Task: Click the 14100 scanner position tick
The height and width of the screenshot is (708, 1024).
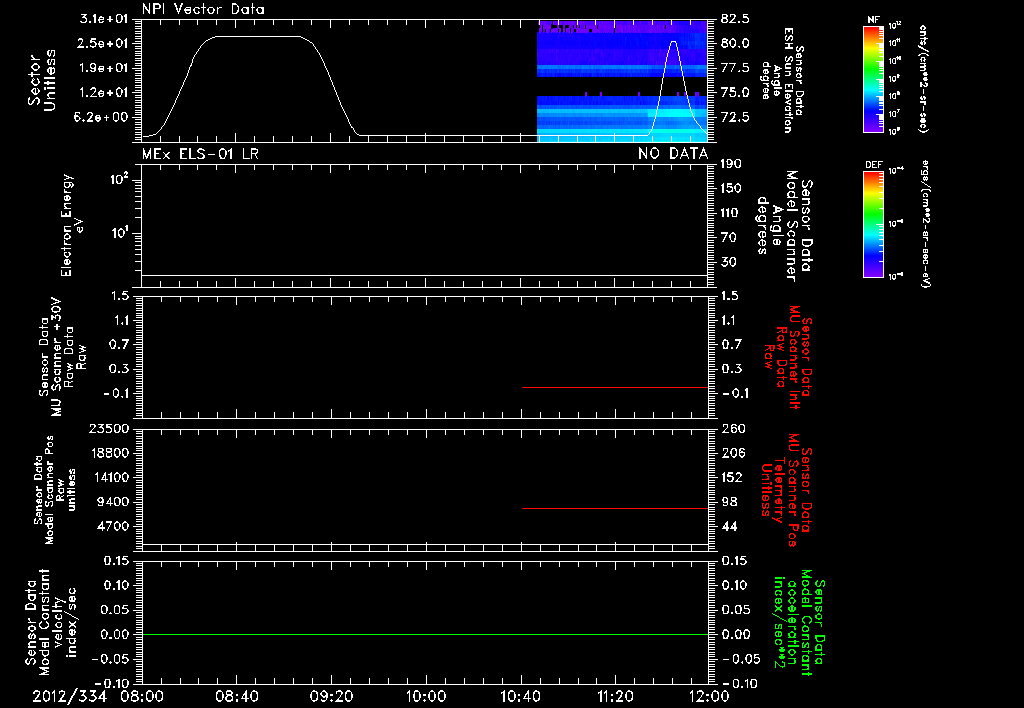Action: coord(109,477)
